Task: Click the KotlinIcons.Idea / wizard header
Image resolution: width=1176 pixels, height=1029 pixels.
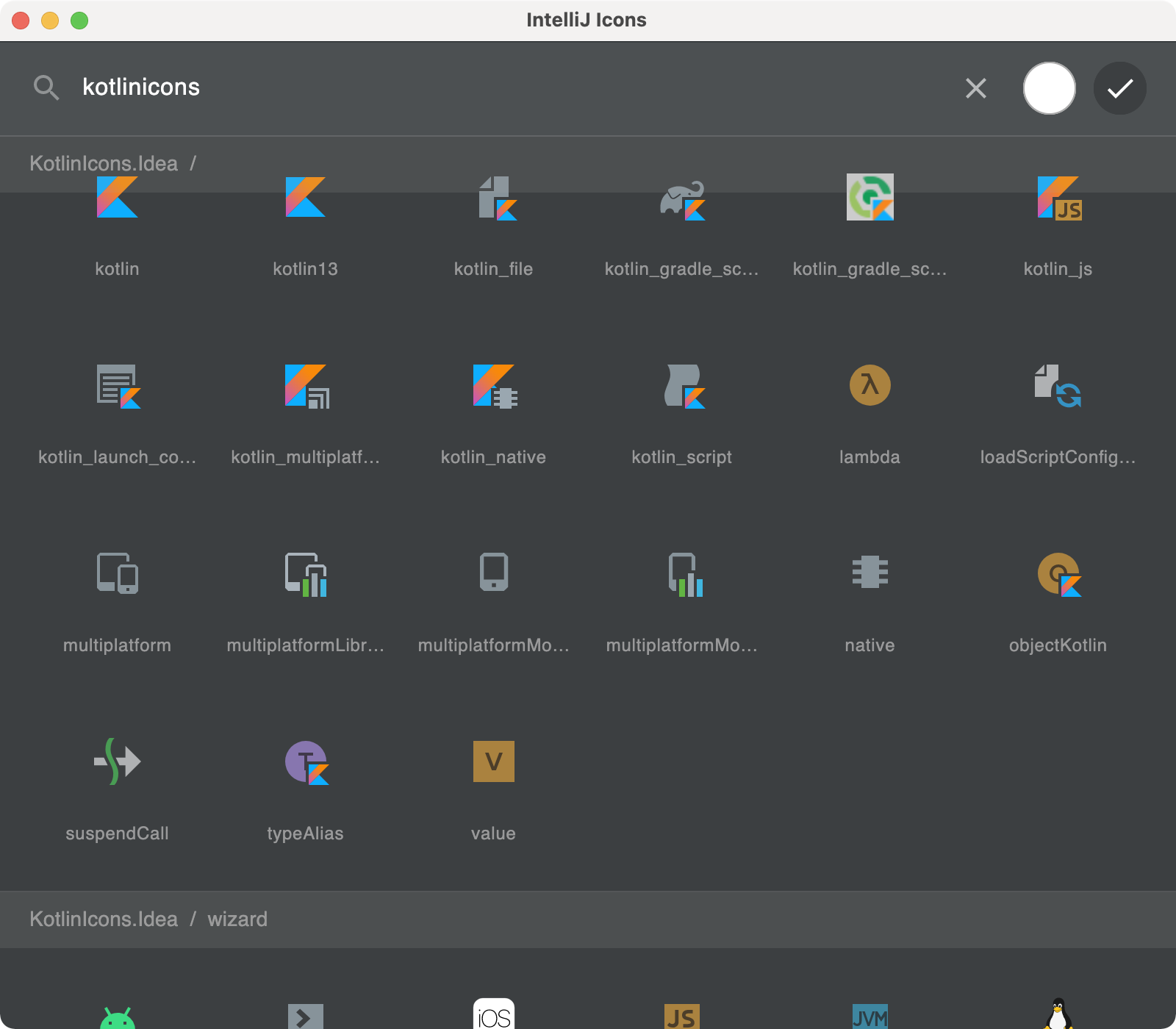Action: click(x=588, y=919)
